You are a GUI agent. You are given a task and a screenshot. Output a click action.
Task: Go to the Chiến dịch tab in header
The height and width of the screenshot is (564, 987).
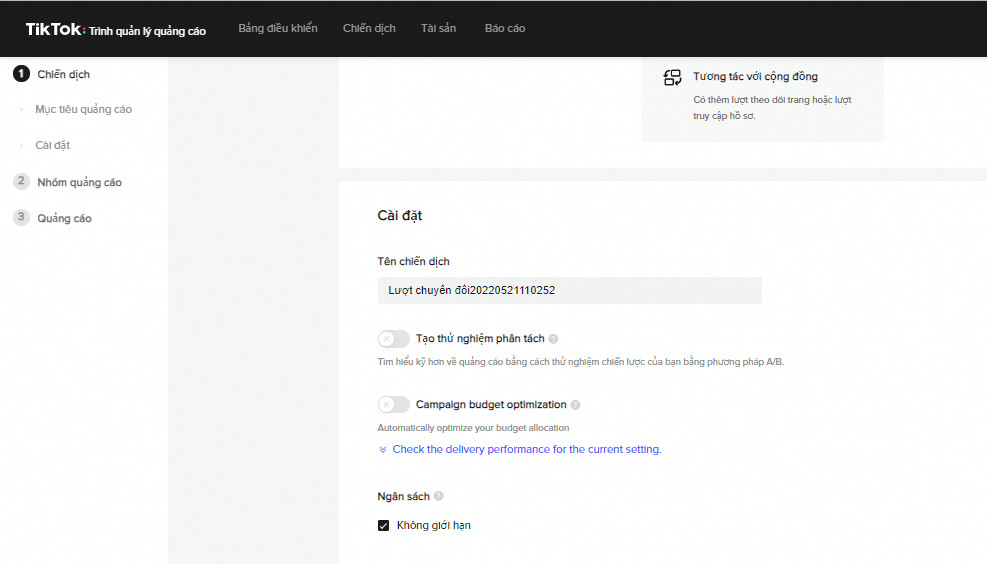[369, 28]
